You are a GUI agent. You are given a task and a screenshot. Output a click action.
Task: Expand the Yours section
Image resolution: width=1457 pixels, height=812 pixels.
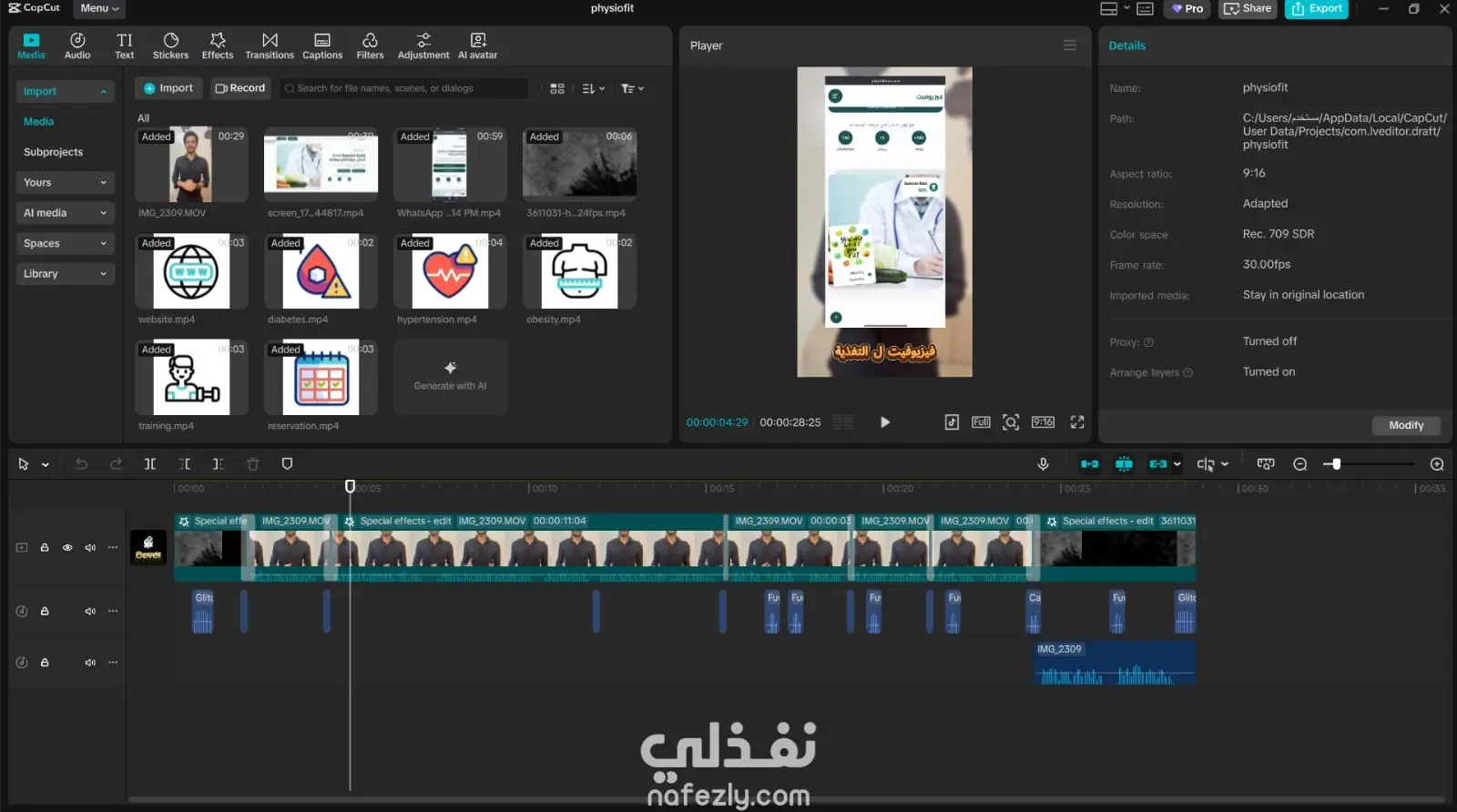[x=65, y=183]
